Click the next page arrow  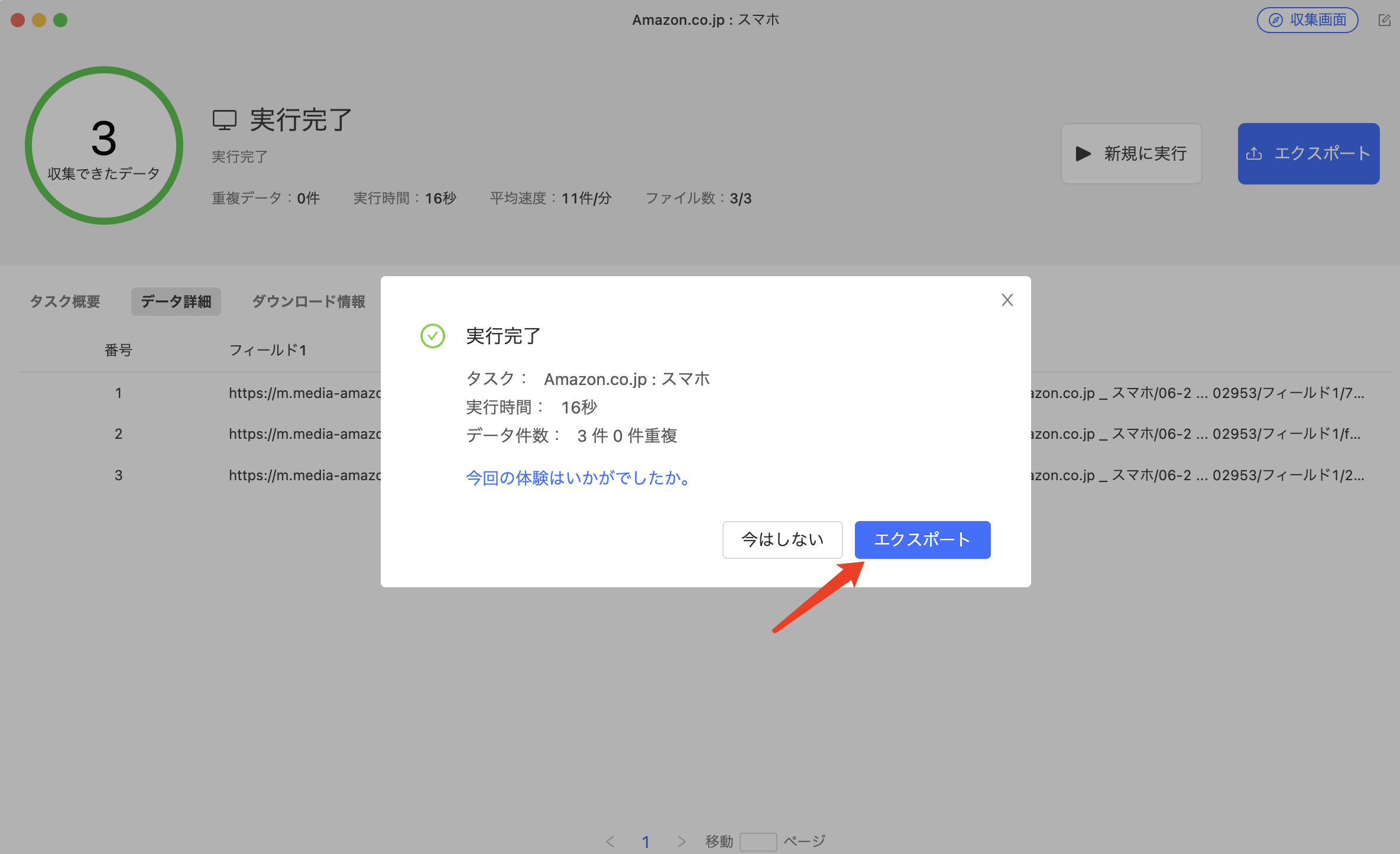pyautogui.click(x=681, y=841)
